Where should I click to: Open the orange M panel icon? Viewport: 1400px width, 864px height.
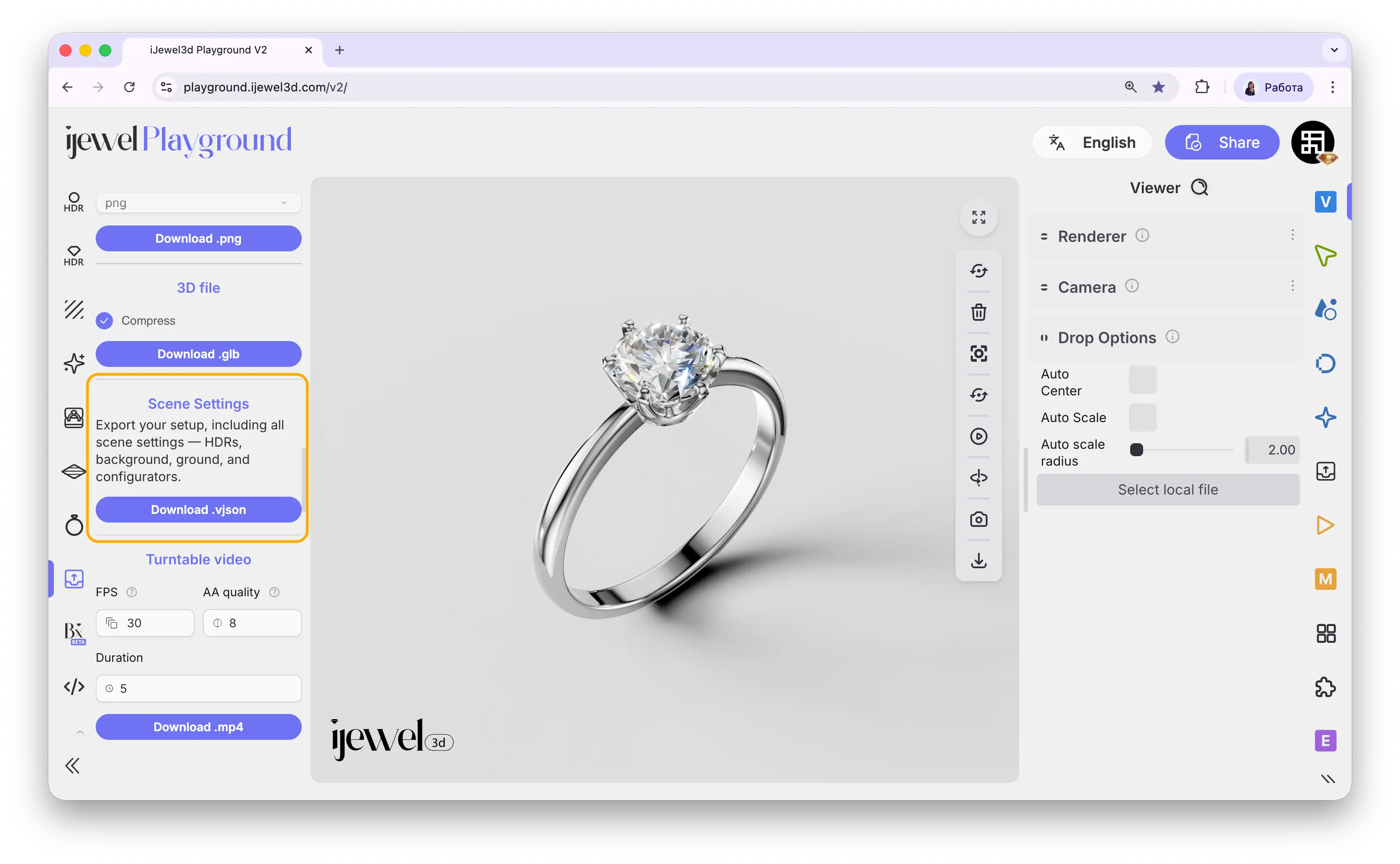coord(1325,579)
